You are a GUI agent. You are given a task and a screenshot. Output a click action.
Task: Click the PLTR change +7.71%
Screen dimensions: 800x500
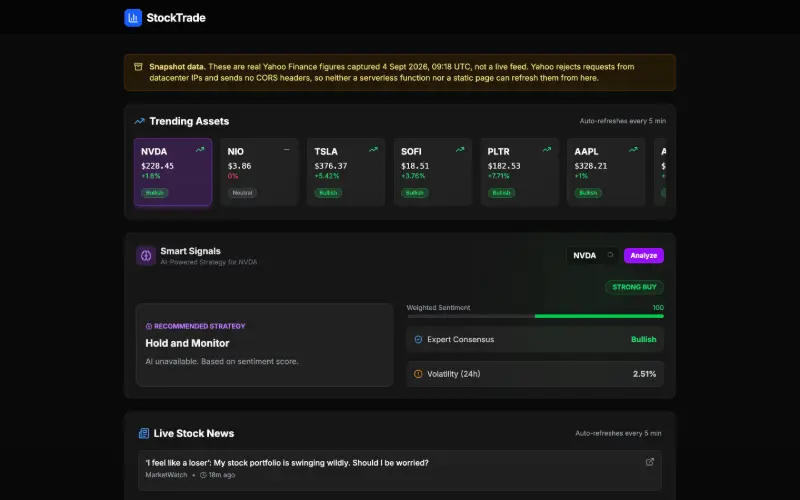499,176
